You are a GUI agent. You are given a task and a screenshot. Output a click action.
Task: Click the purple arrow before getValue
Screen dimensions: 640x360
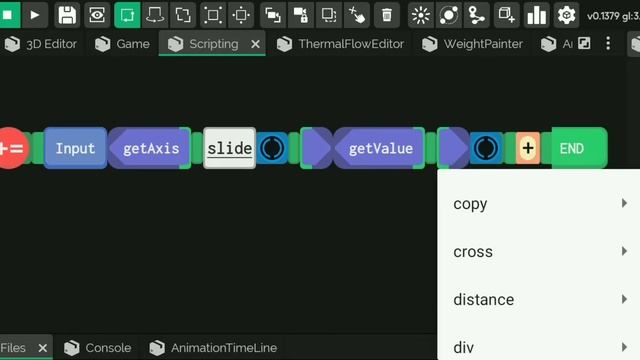tap(316, 148)
